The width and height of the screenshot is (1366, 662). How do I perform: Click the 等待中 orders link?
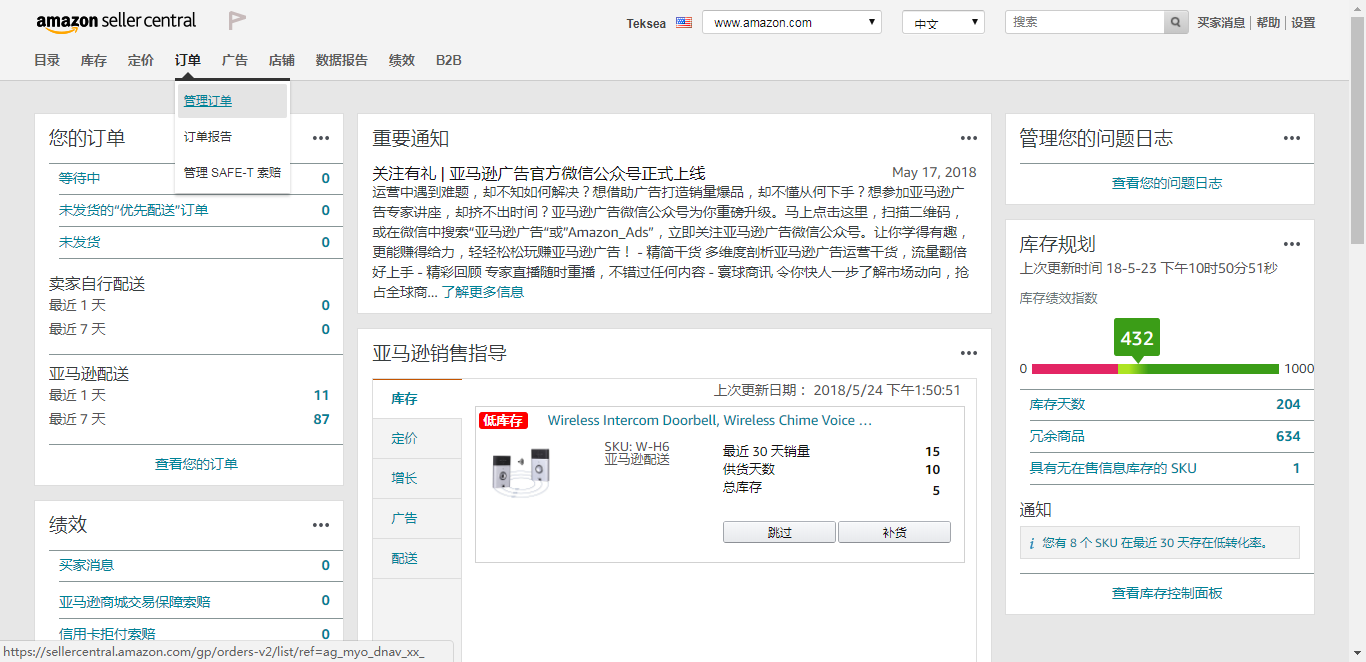(79, 179)
